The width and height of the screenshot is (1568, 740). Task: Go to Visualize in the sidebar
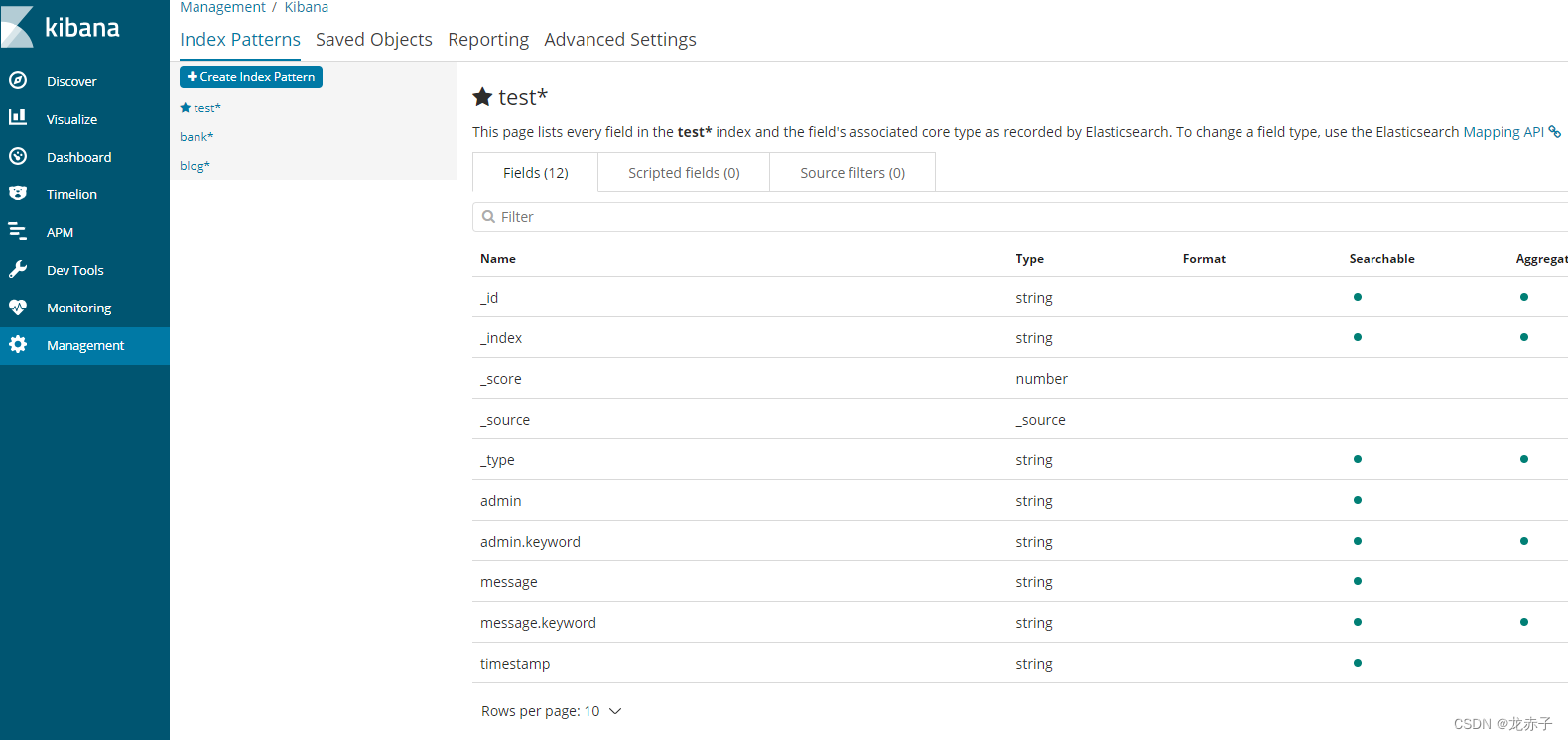(x=71, y=119)
